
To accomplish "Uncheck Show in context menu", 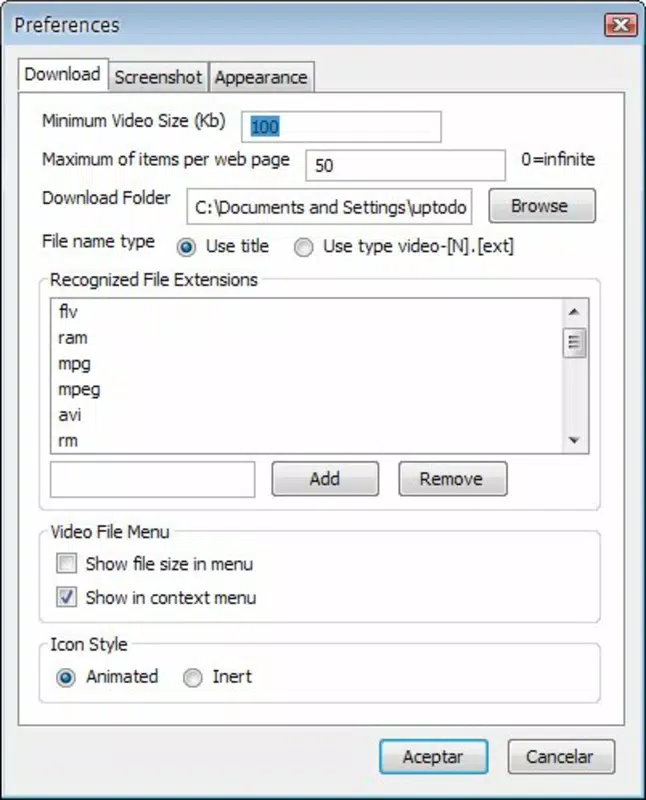I will coord(67,597).
